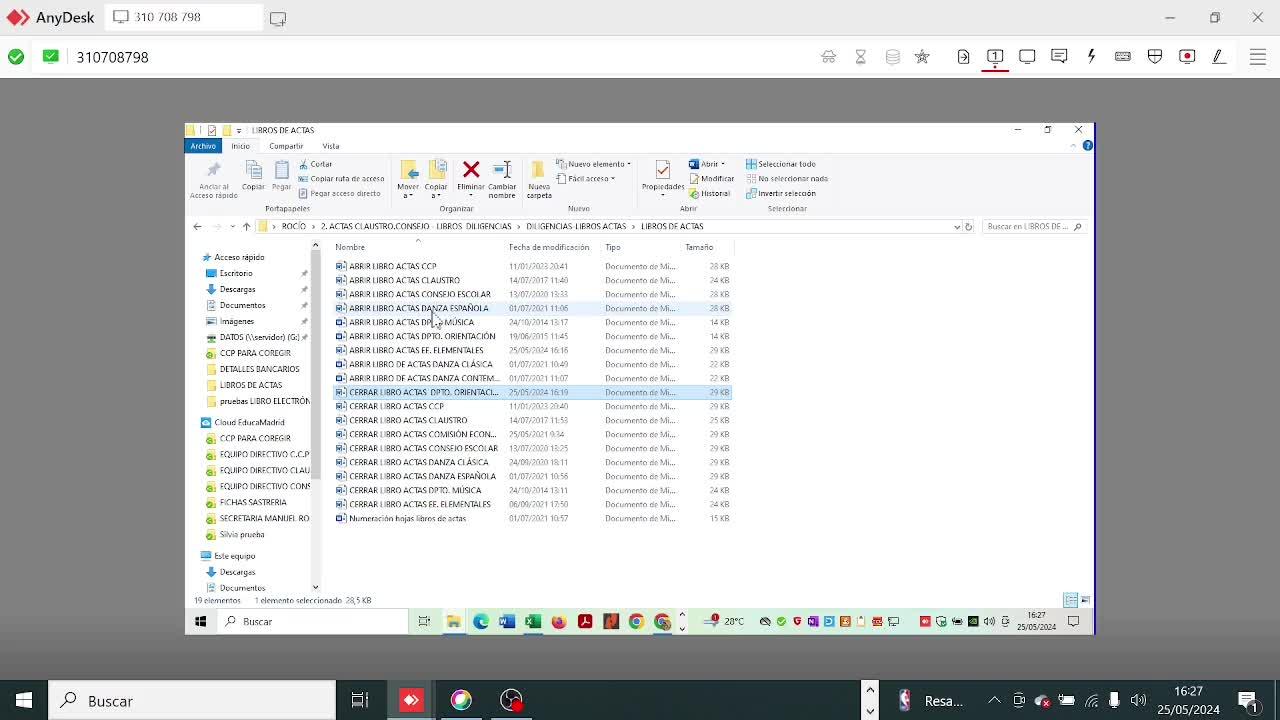This screenshot has height=720, width=1280.
Task: Toggle the title bar properties checkbox icon
Action: [212, 130]
